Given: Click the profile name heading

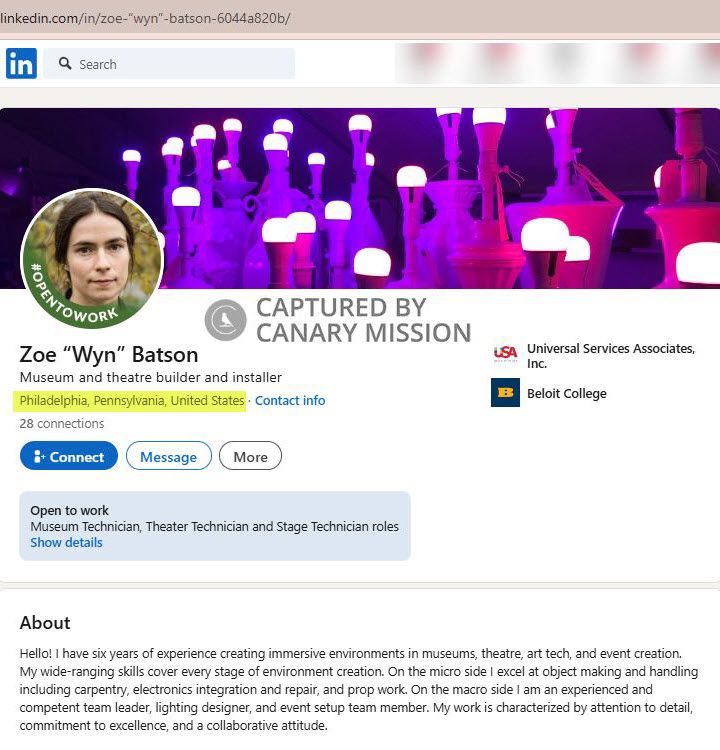Looking at the screenshot, I should pyautogui.click(x=109, y=354).
